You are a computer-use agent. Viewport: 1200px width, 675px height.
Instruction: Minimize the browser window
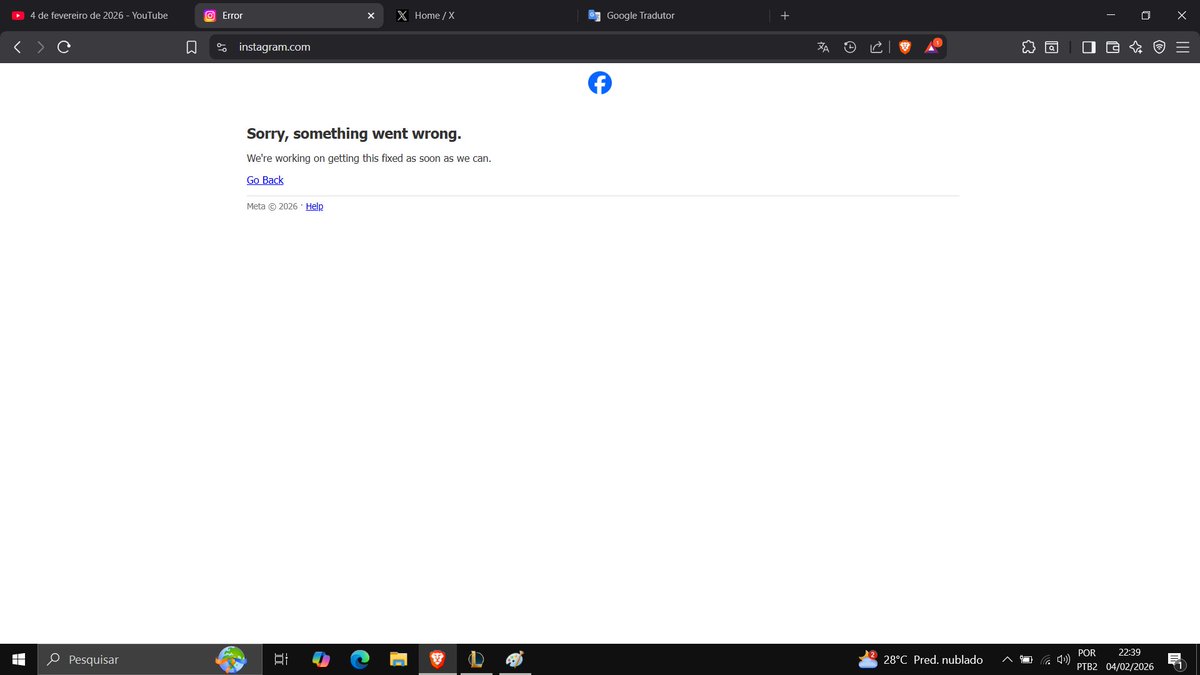pyautogui.click(x=1111, y=16)
